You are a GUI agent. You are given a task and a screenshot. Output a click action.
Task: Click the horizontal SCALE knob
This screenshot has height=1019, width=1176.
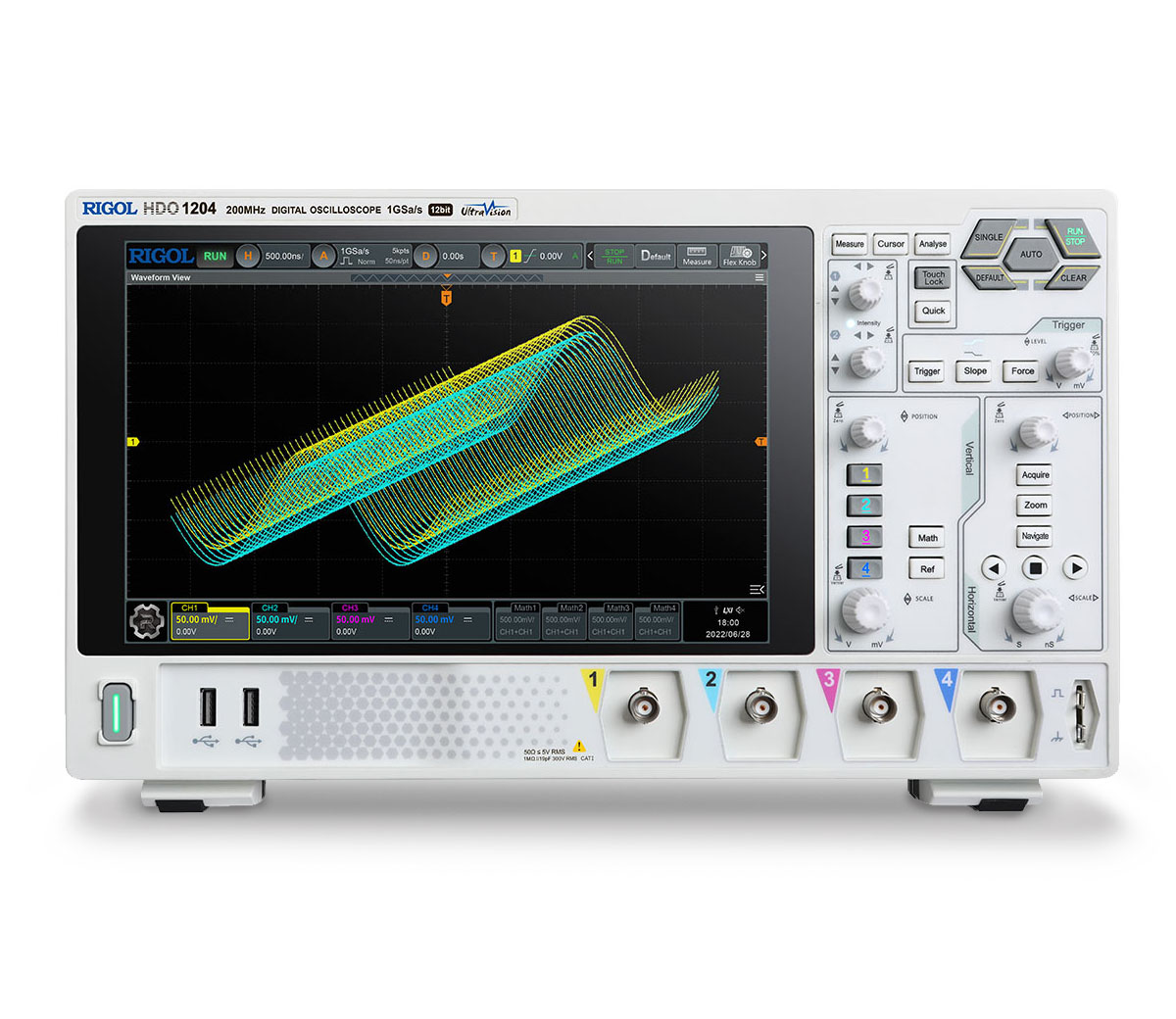pyautogui.click(x=1037, y=609)
